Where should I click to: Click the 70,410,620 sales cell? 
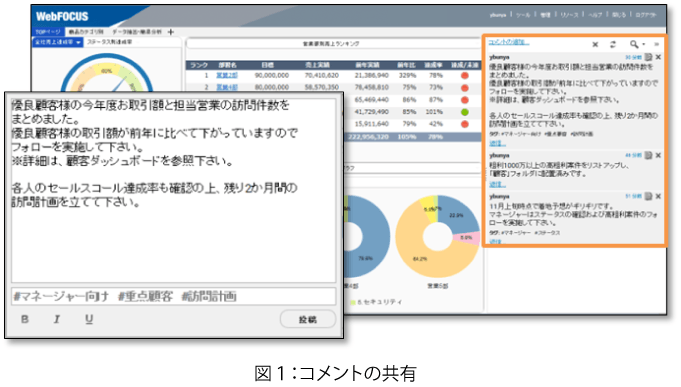(321, 76)
